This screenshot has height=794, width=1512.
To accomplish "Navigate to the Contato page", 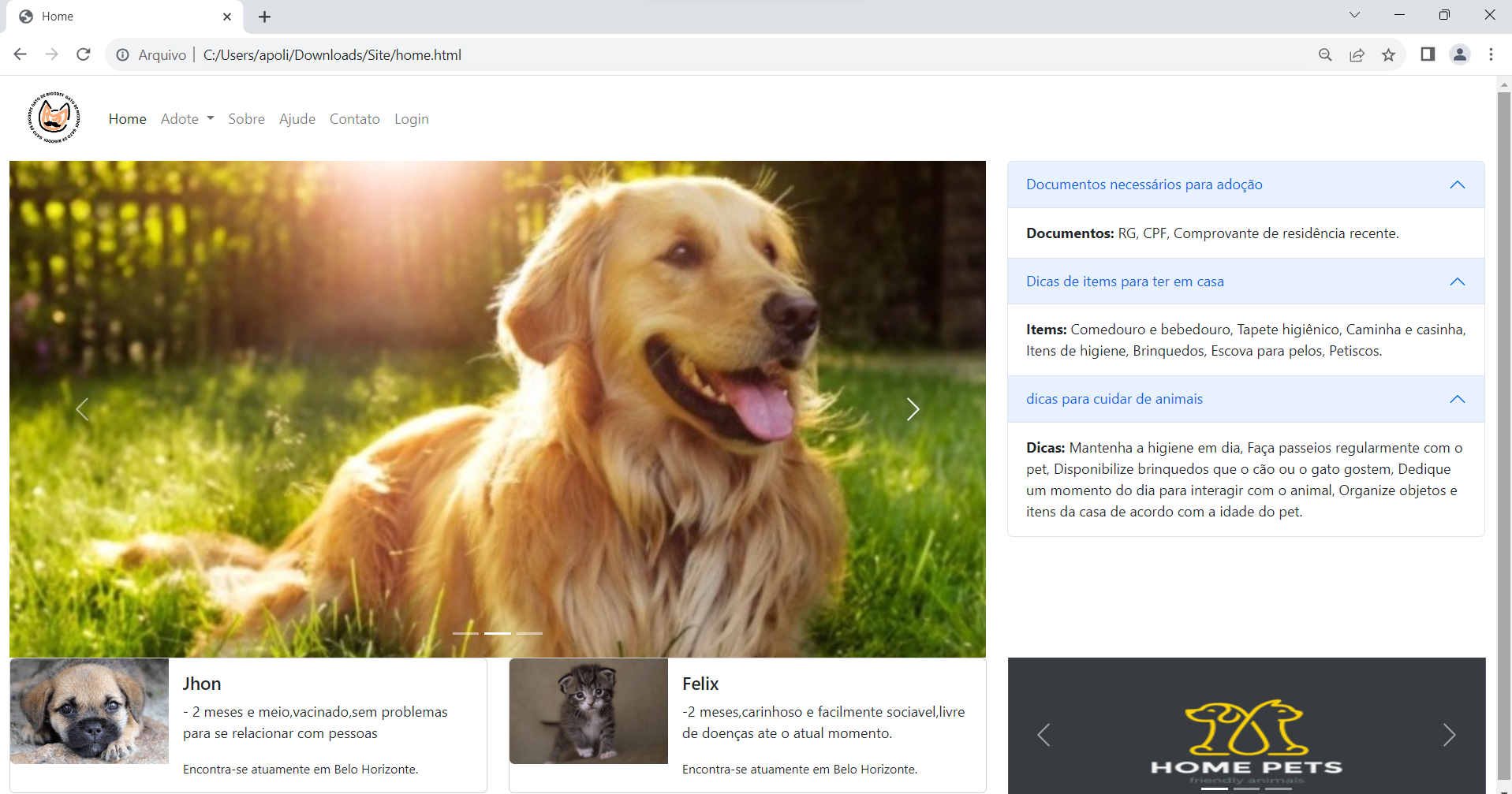I will [354, 119].
